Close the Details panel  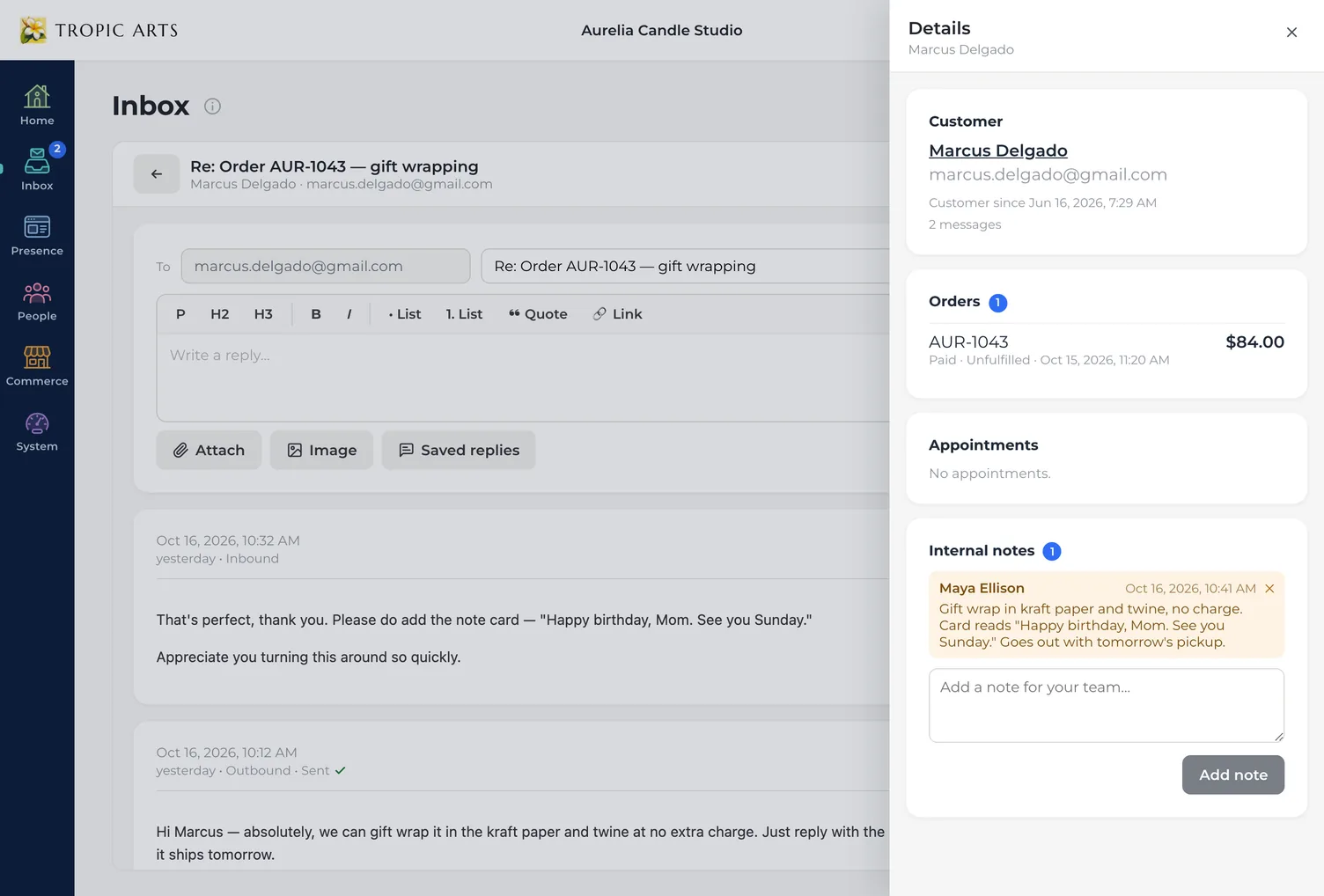1291,33
